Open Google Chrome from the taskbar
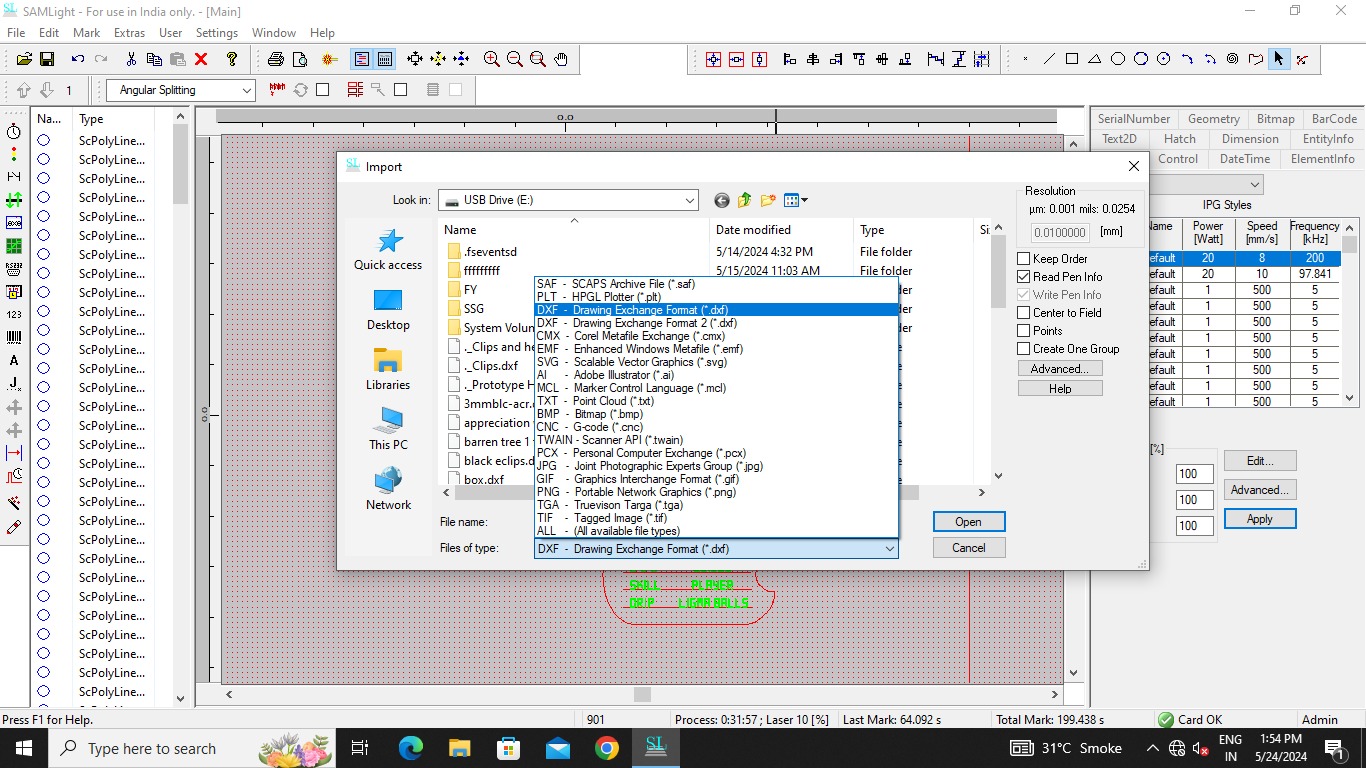The height and width of the screenshot is (768, 1366). tap(606, 748)
